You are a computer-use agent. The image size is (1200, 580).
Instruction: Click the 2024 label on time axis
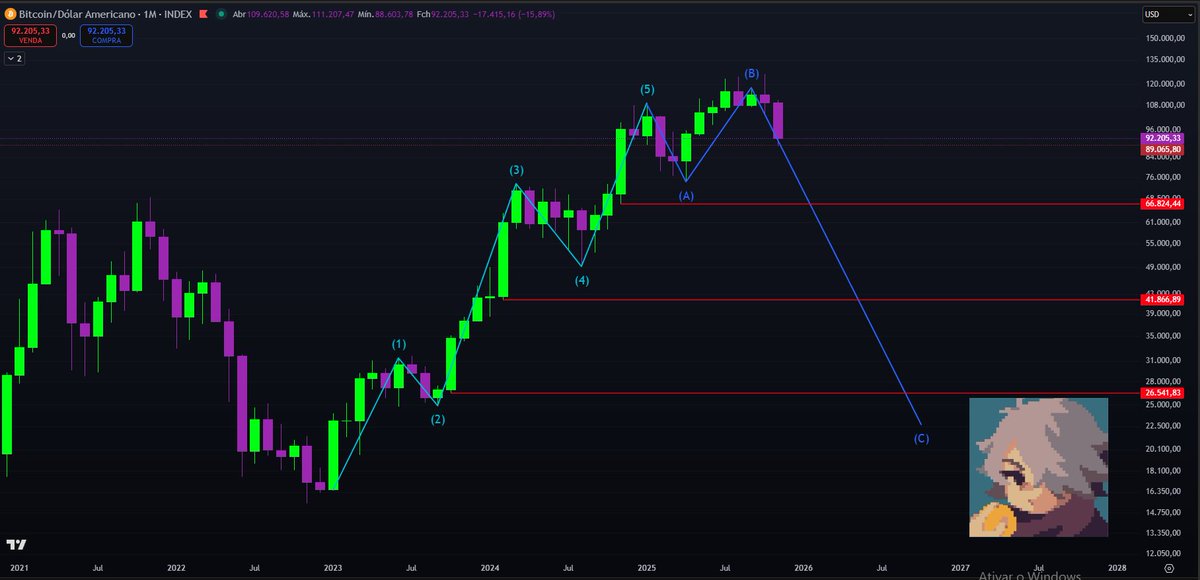click(490, 567)
